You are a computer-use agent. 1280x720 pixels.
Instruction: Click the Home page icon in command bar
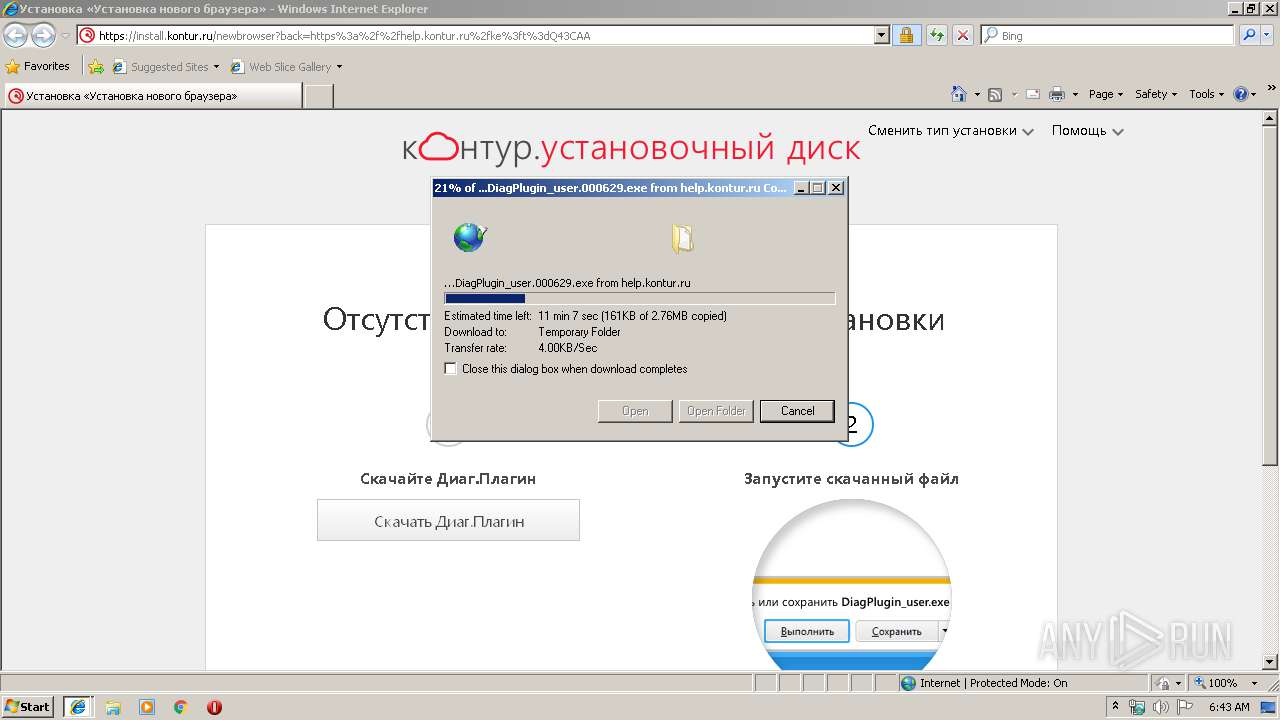[x=959, y=94]
